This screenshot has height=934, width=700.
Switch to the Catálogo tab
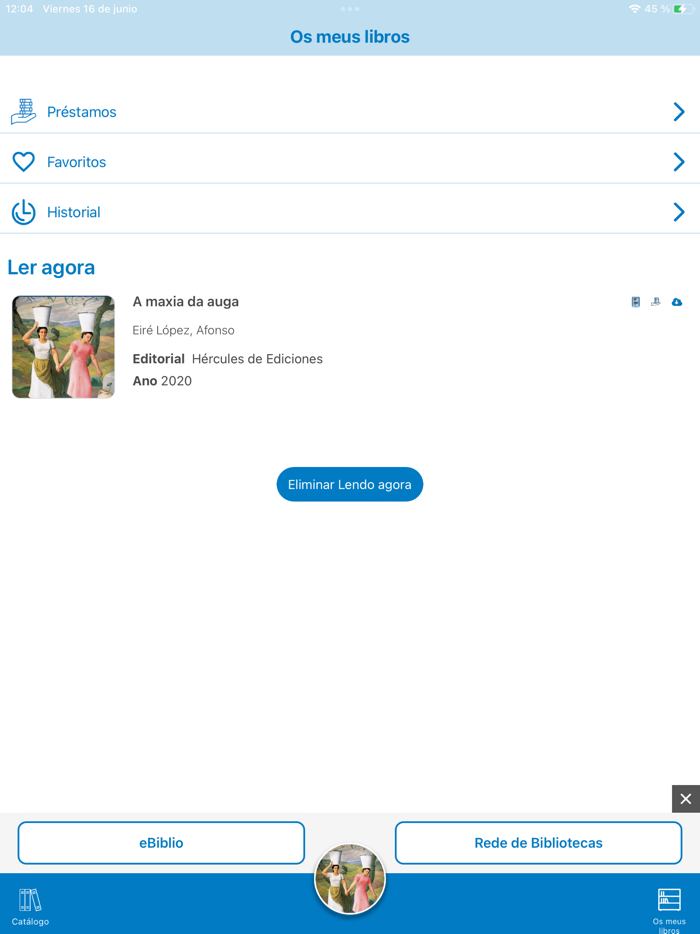pyautogui.click(x=30, y=907)
